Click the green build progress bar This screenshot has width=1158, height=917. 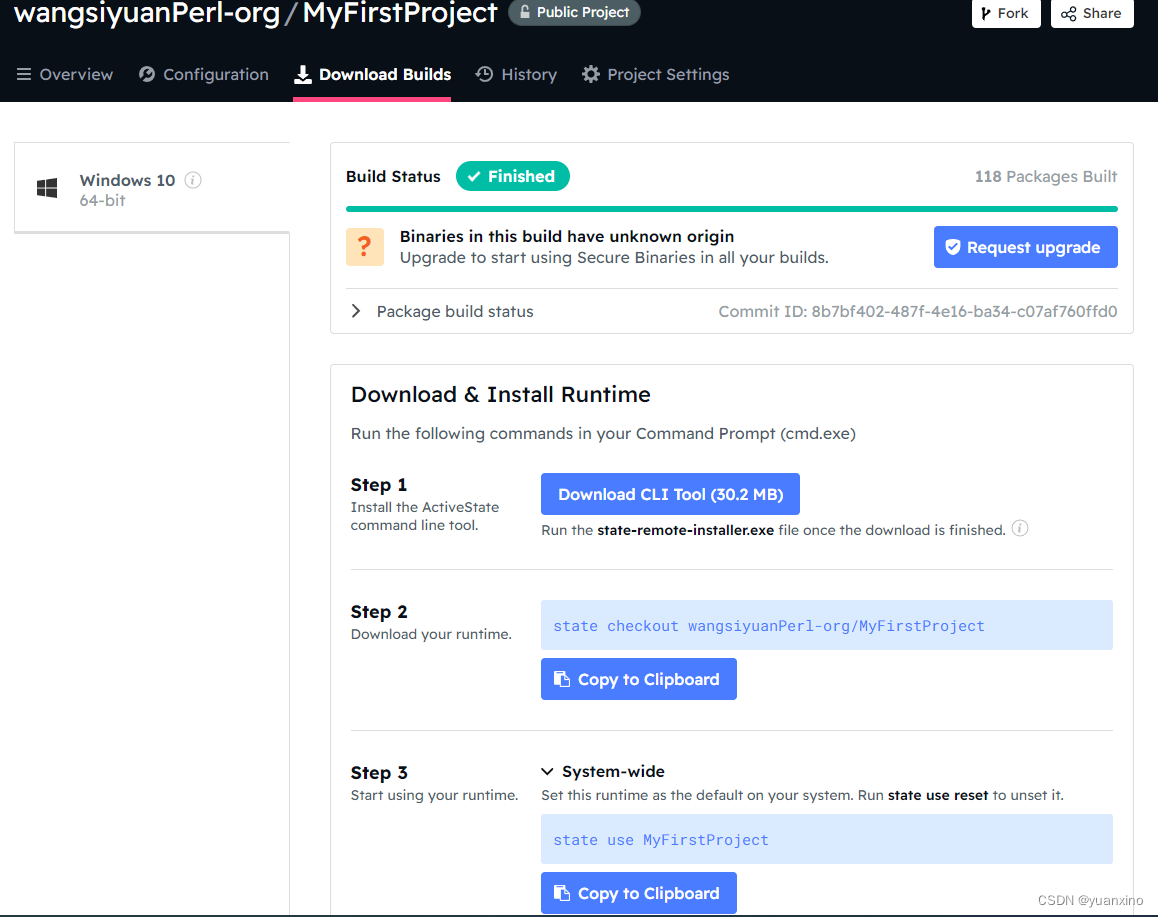click(x=731, y=209)
